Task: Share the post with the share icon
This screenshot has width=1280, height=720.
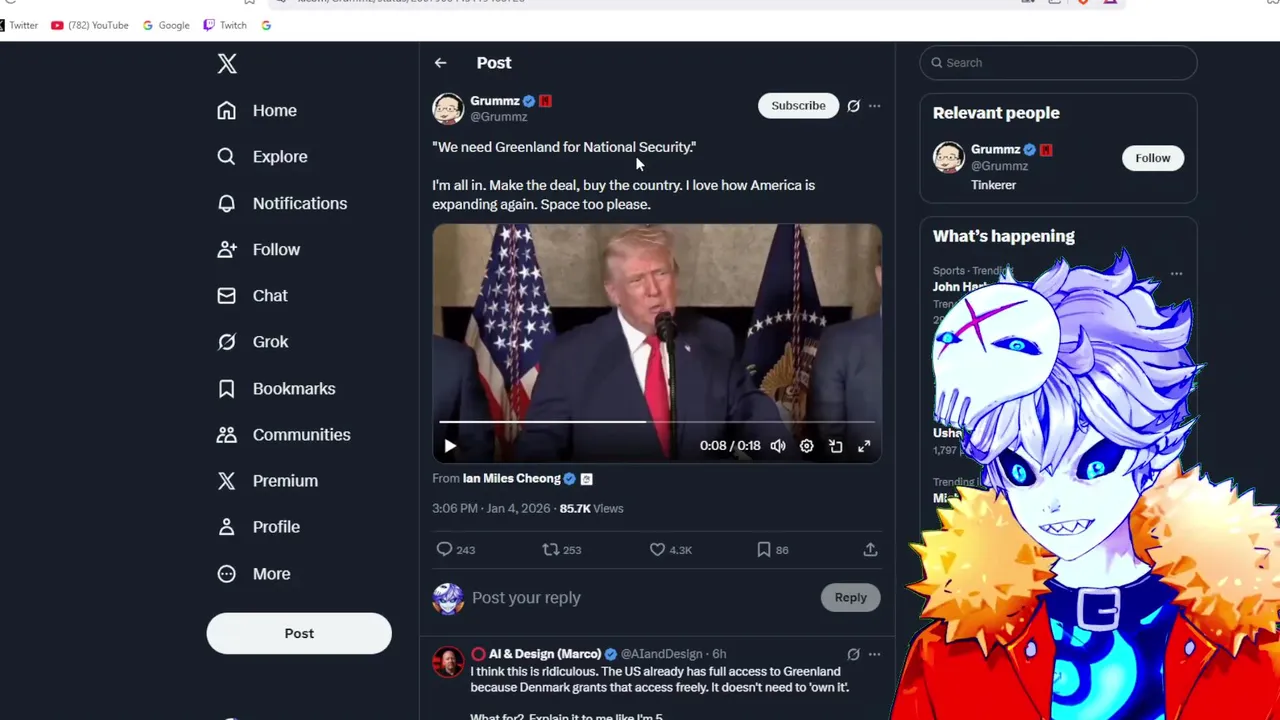Action: click(x=870, y=549)
